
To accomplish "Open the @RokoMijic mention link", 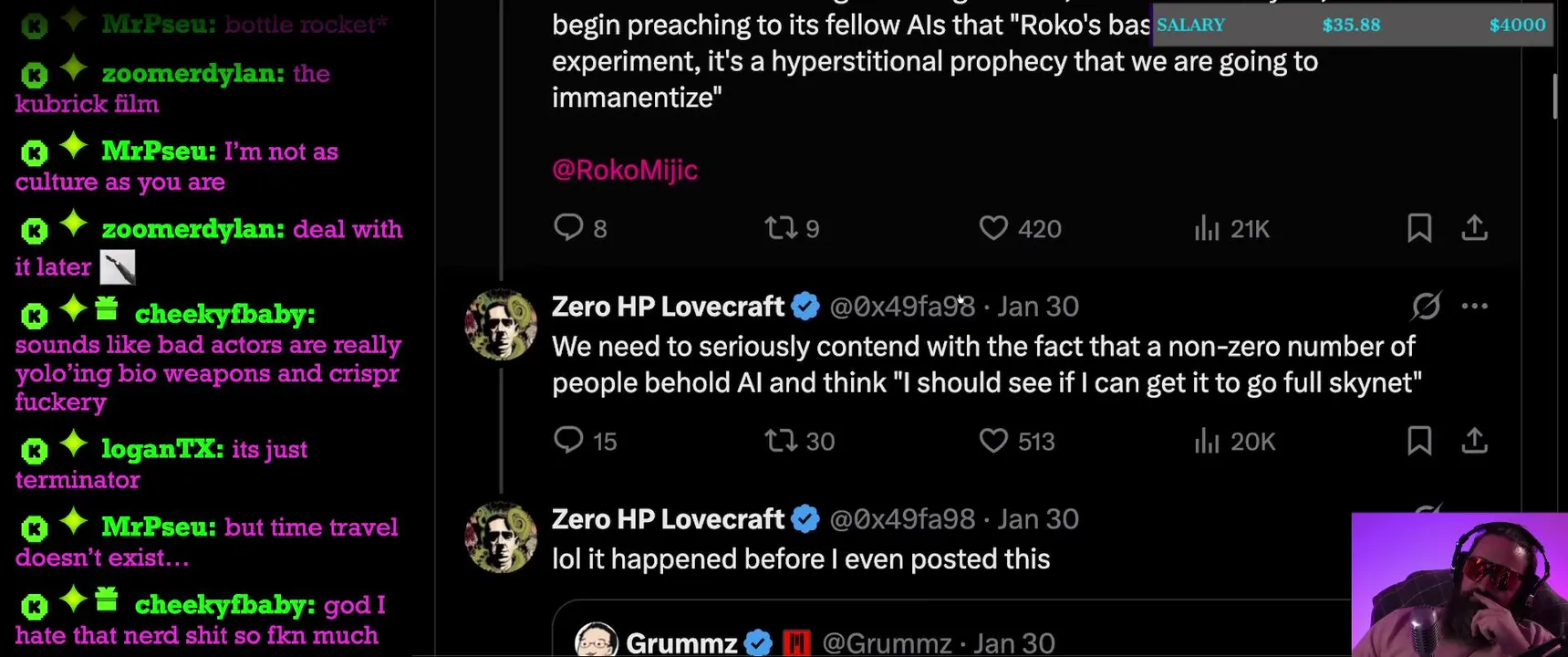I will pos(625,170).
